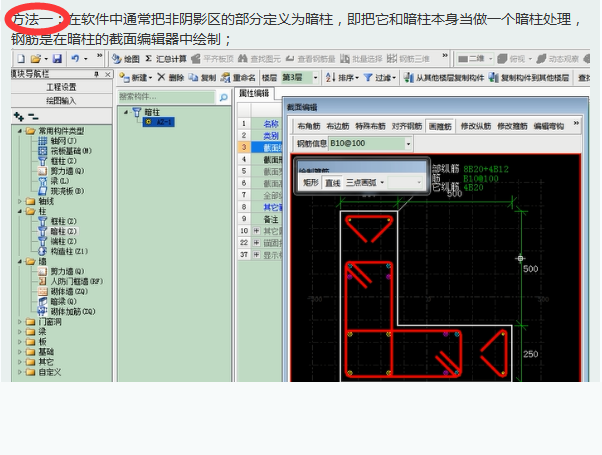The height and width of the screenshot is (455, 602).
Task: Select 剪力墙(Q) under 常用构件类型
Action: click(61, 171)
